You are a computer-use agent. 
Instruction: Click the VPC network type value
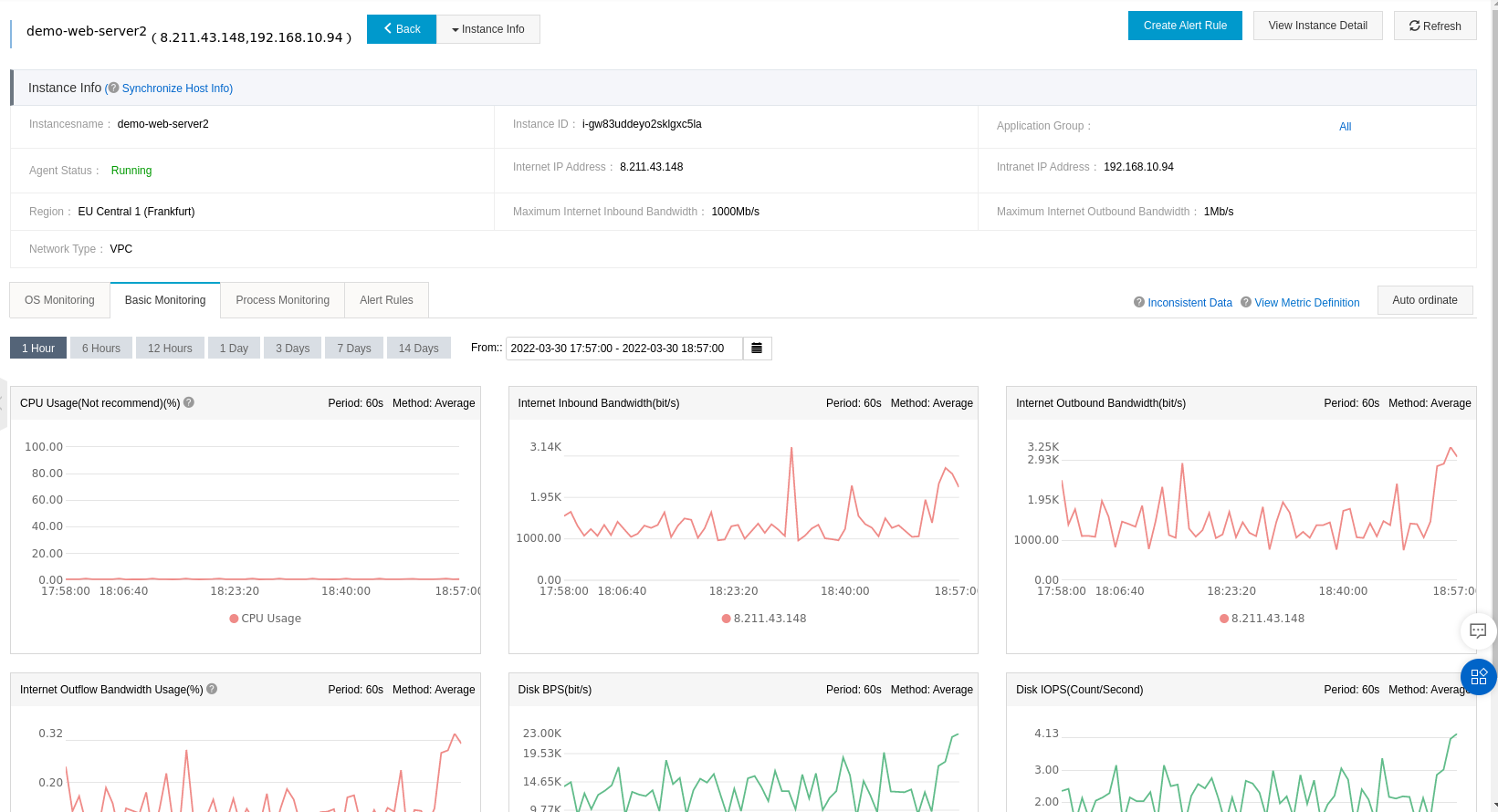(x=121, y=249)
